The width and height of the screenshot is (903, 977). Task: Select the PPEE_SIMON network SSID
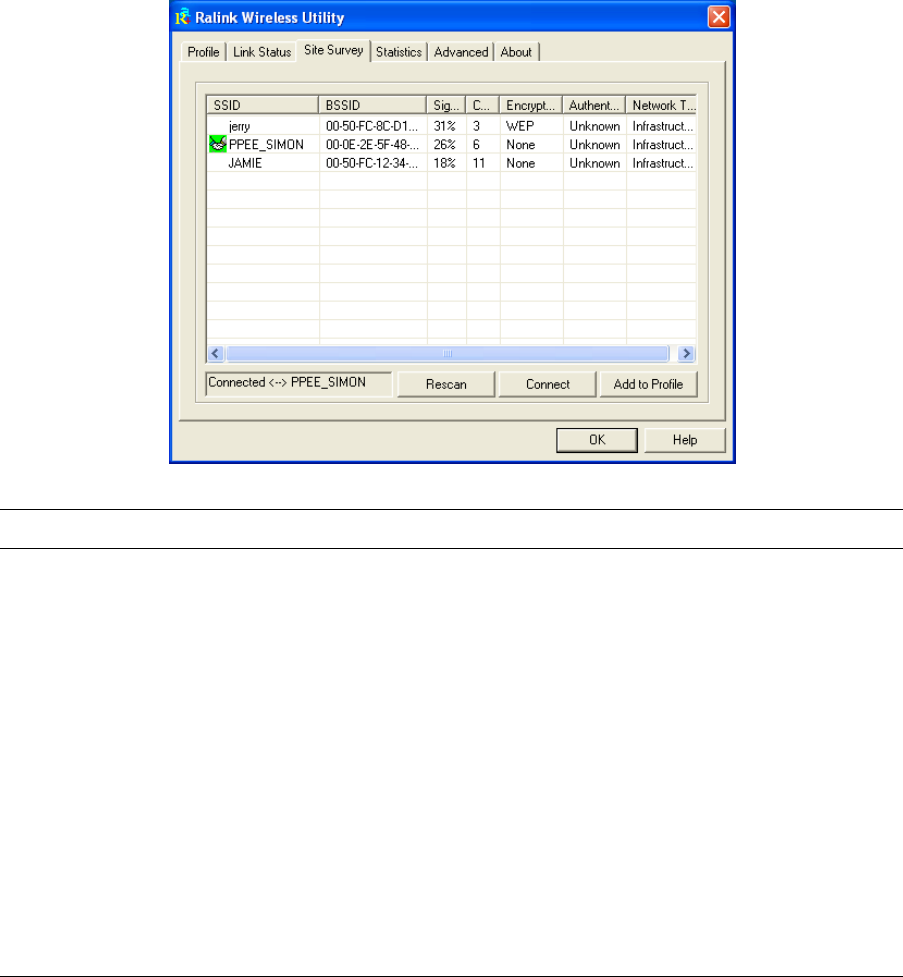[x=266, y=145]
